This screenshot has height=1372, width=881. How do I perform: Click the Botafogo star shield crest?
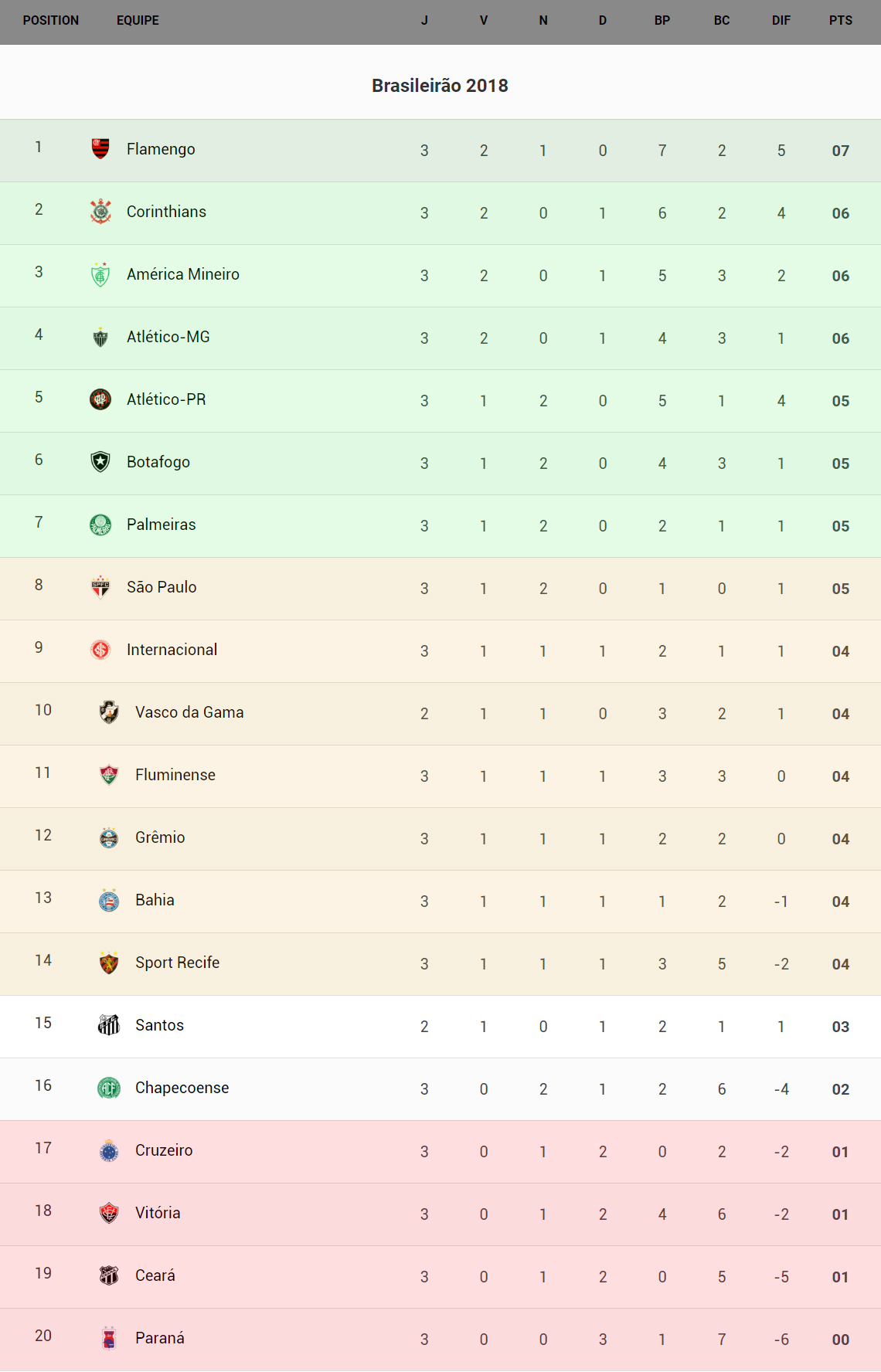100,461
